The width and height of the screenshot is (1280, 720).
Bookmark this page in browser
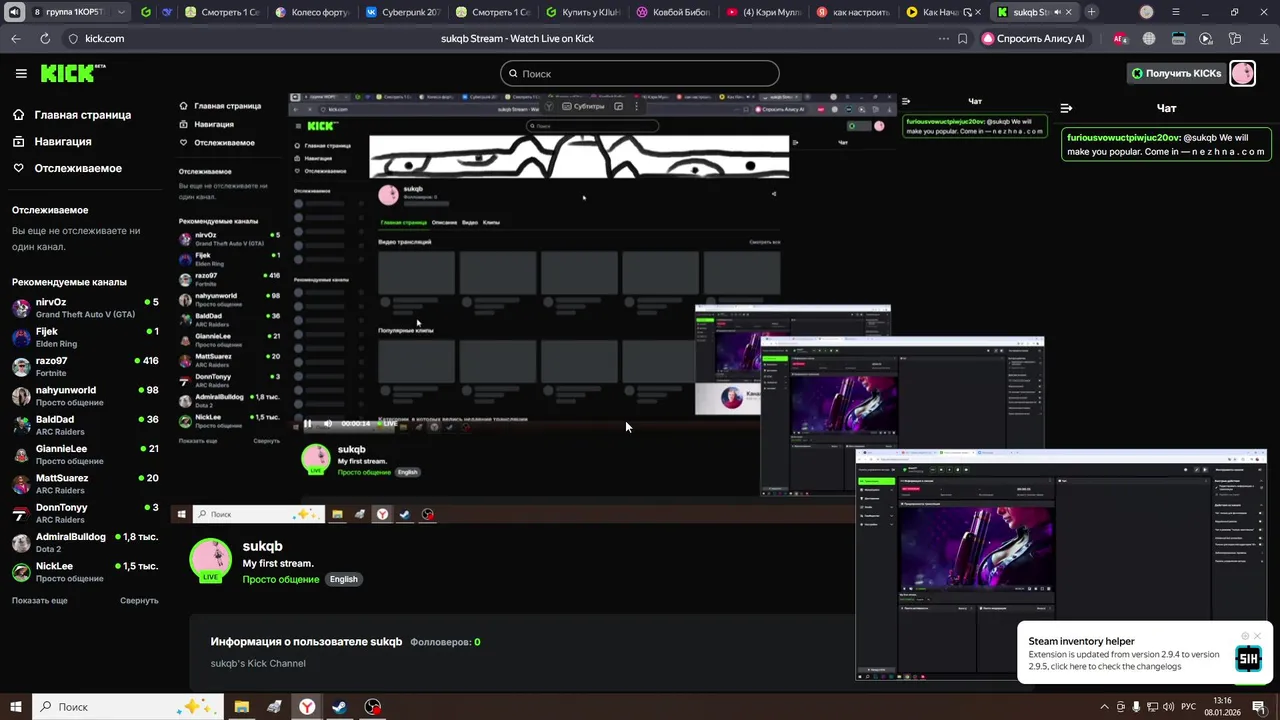[x=962, y=38]
